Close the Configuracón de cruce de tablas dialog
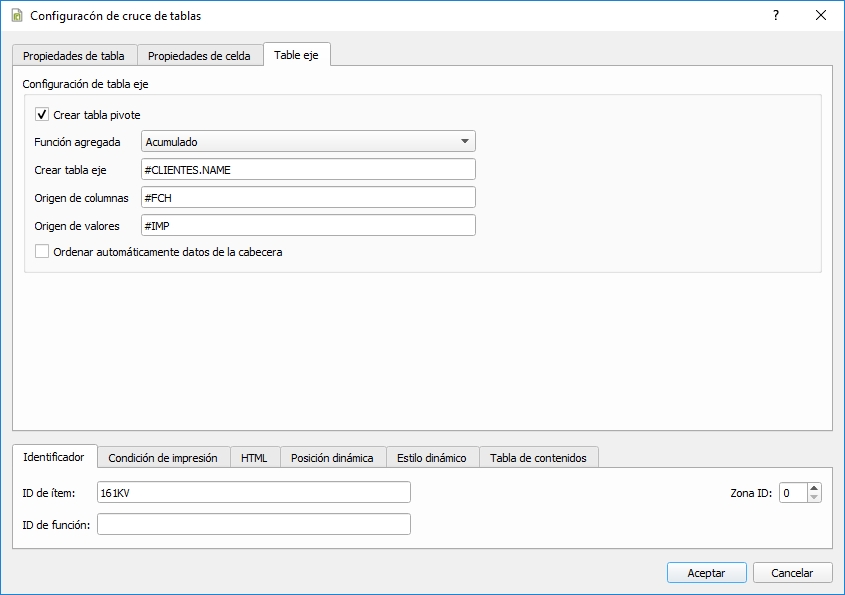Viewport: 845px width, 595px height. point(821,16)
